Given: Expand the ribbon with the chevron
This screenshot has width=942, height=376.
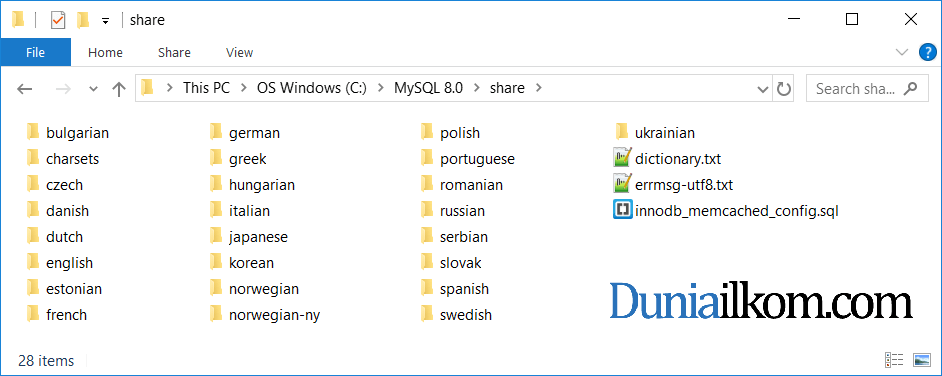Looking at the screenshot, I should 902,52.
